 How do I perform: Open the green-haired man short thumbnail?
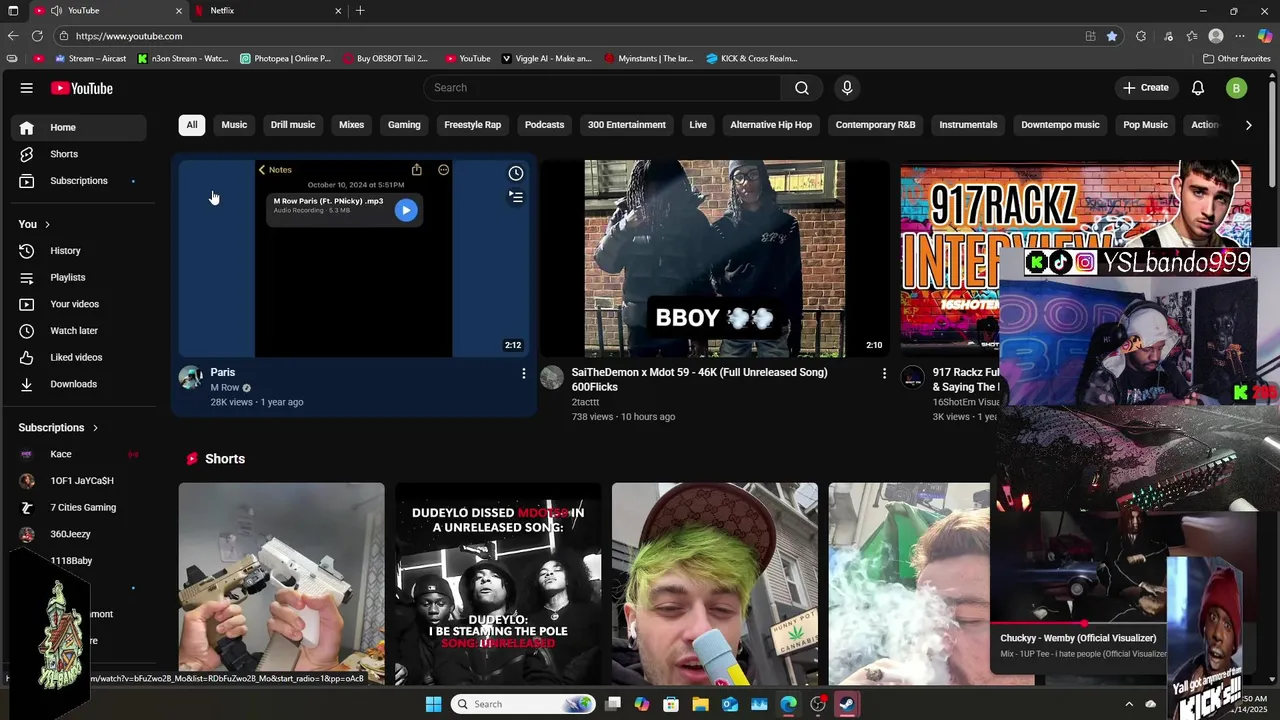point(714,584)
